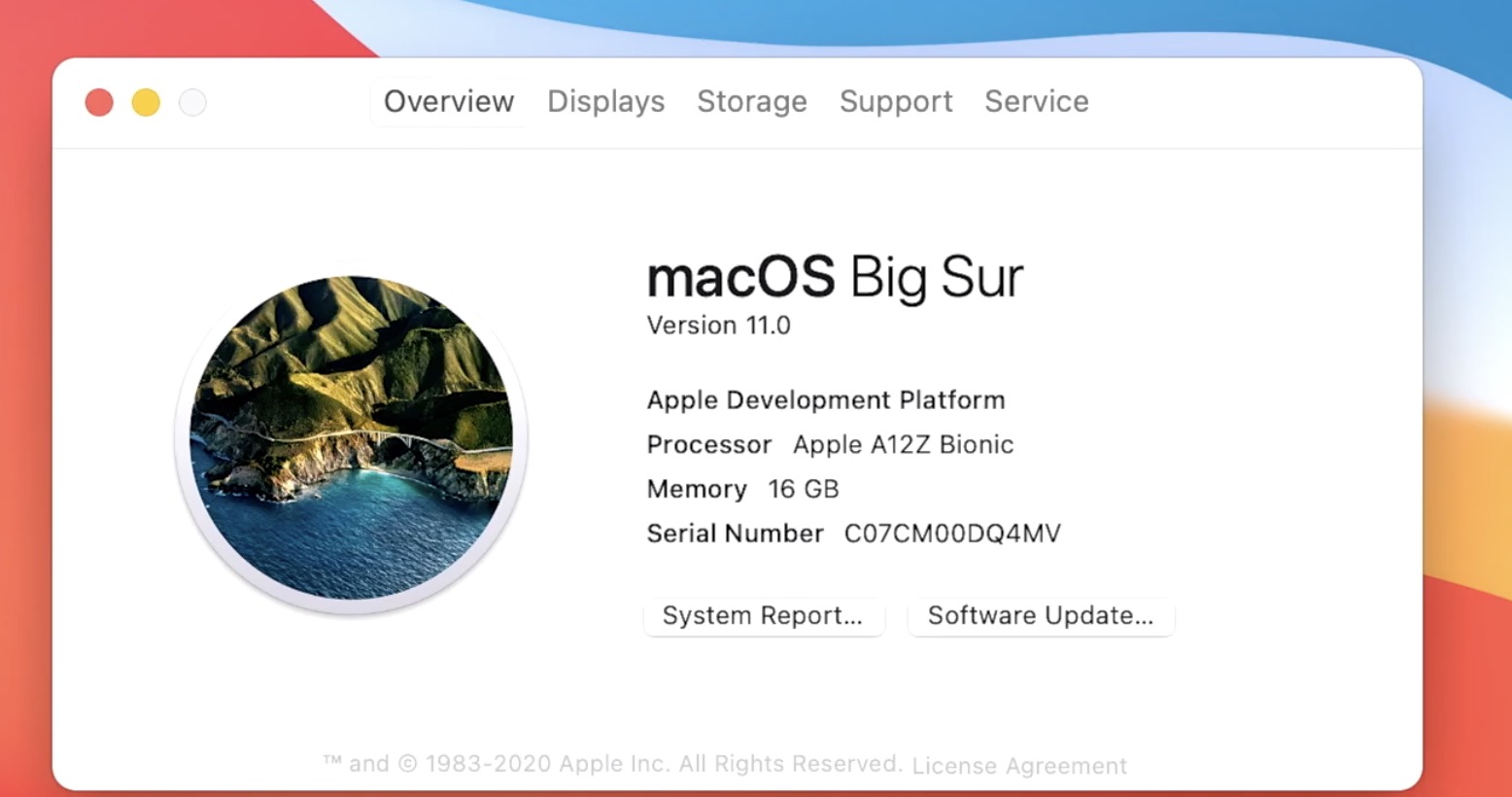Open the Storage tab

pos(752,101)
